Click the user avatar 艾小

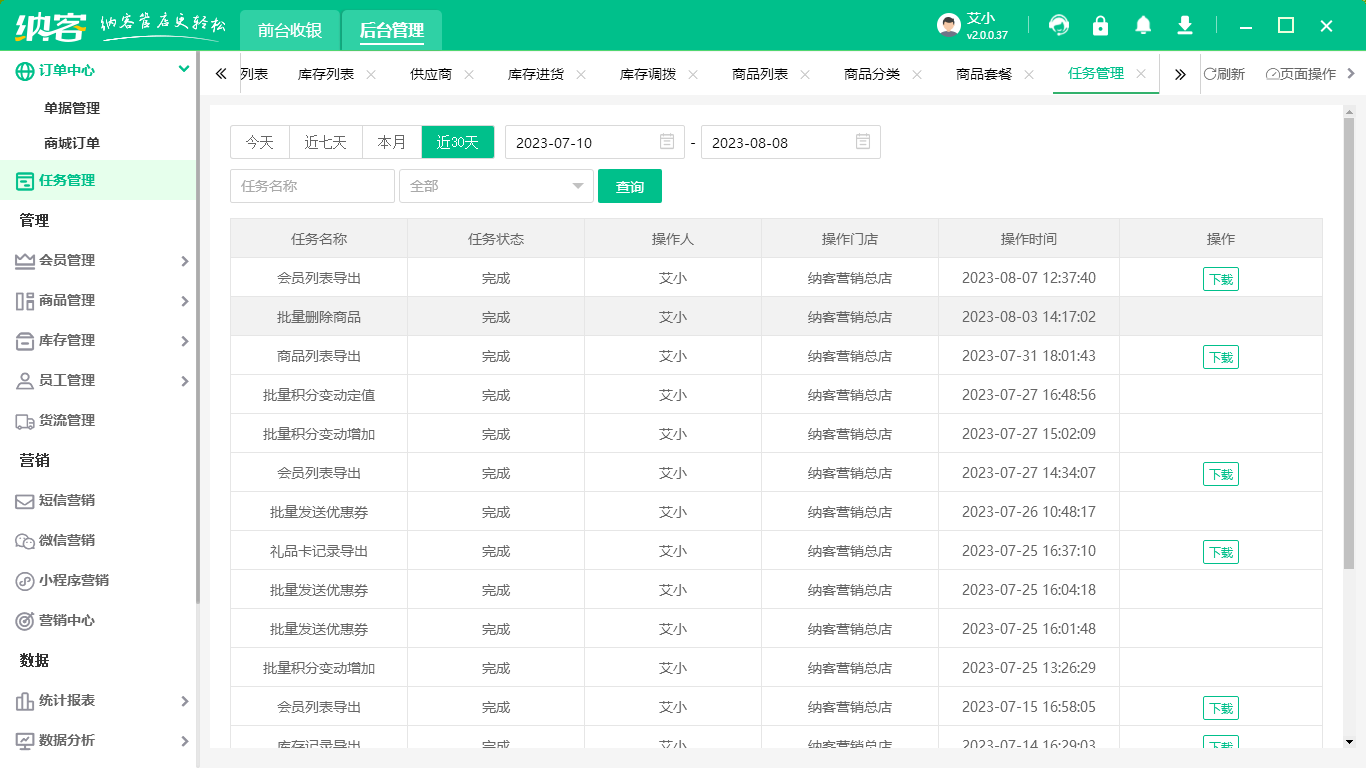949,26
